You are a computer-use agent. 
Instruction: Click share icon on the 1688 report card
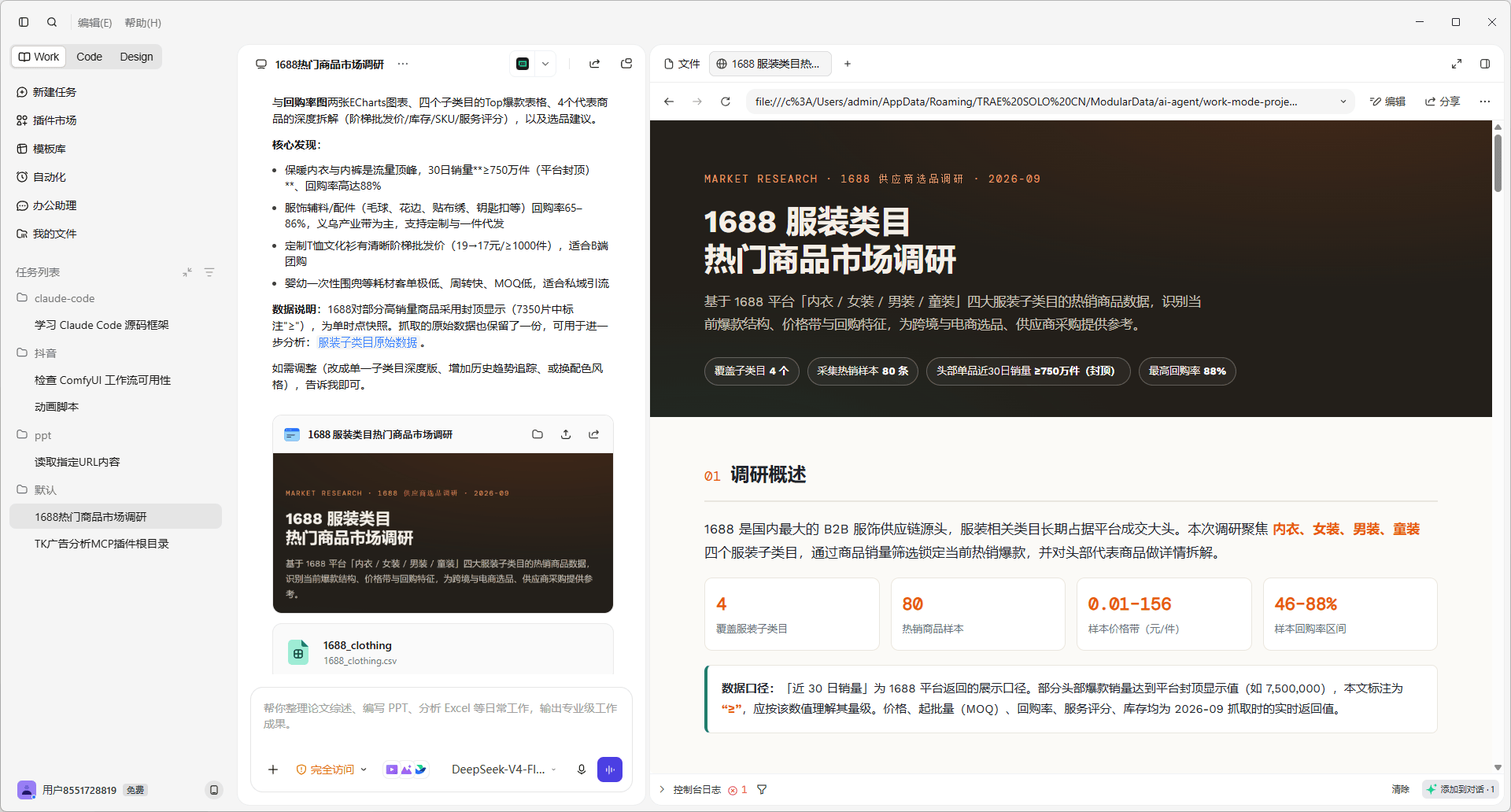594,434
